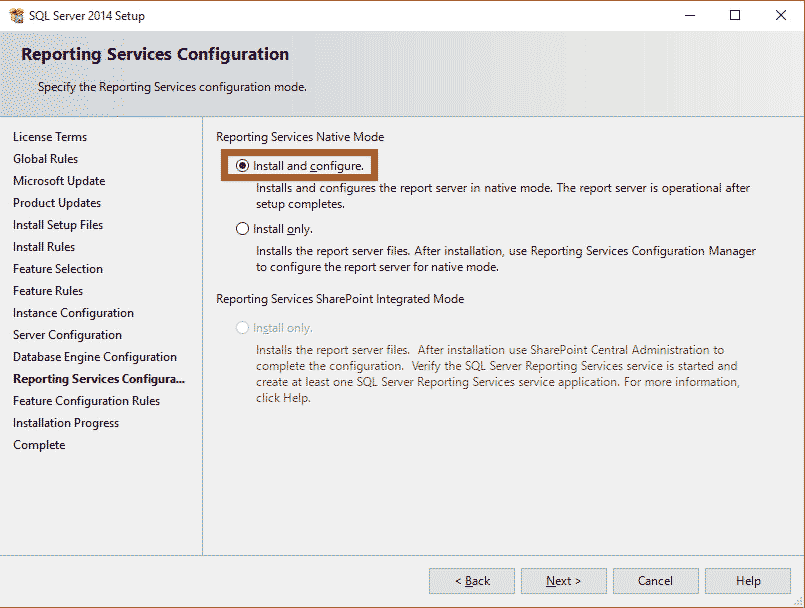
Task: Click the Back button
Action: pyautogui.click(x=471, y=581)
